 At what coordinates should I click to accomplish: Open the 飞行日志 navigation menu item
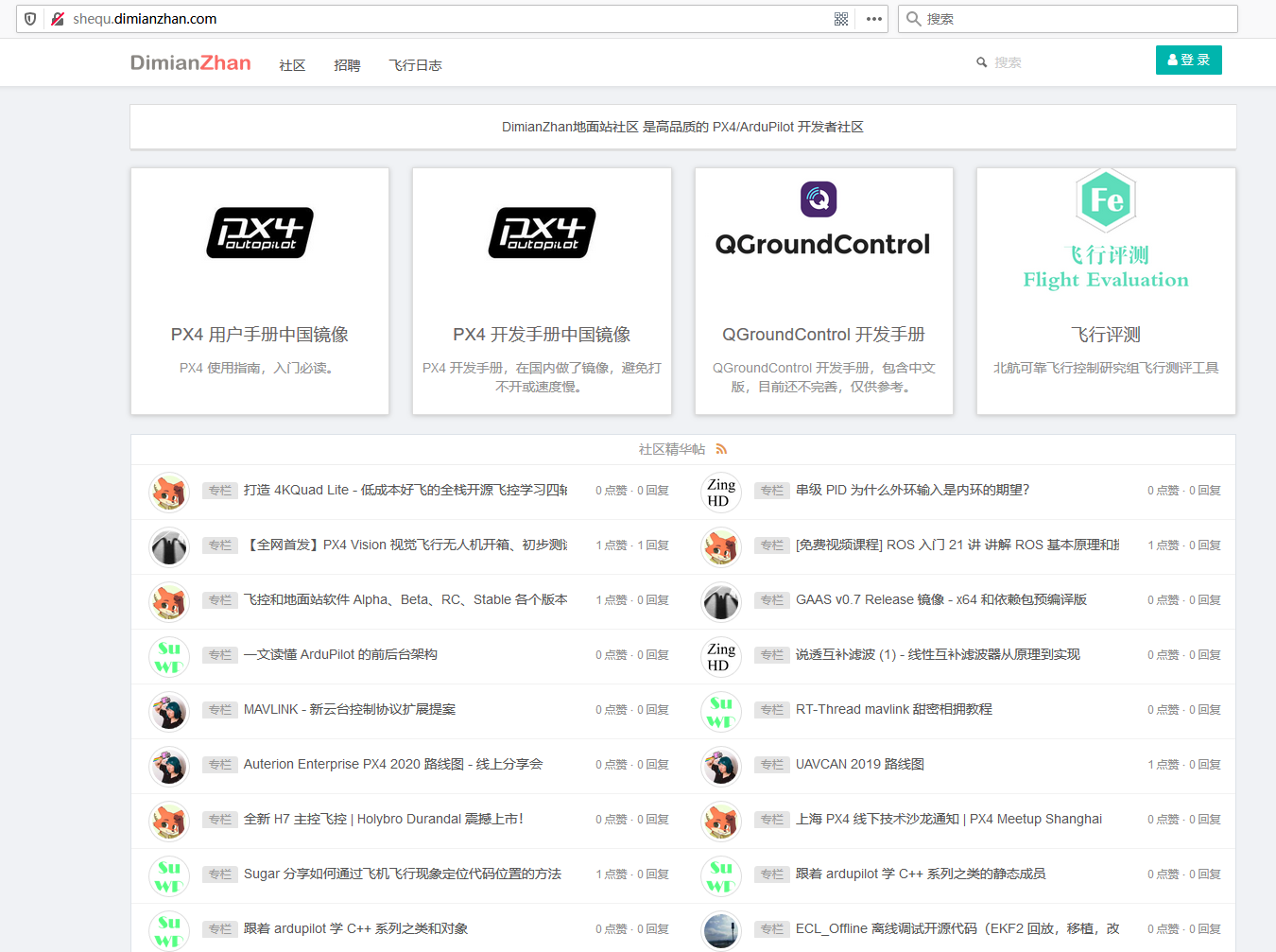[415, 65]
